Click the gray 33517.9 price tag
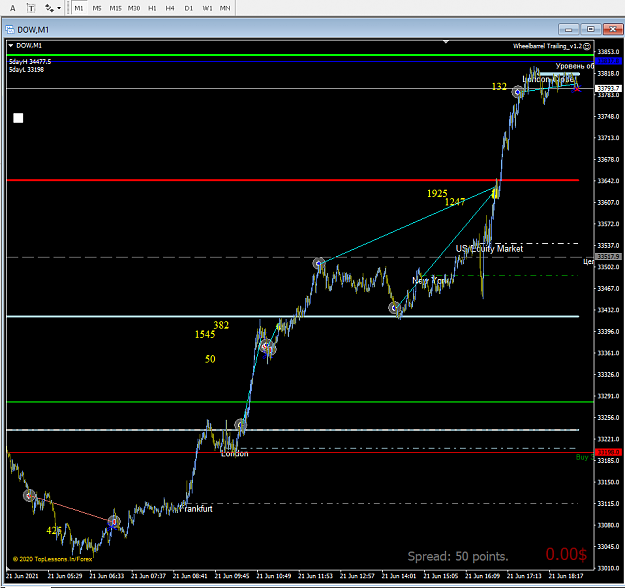This screenshot has height=588, width=625. coord(608,256)
